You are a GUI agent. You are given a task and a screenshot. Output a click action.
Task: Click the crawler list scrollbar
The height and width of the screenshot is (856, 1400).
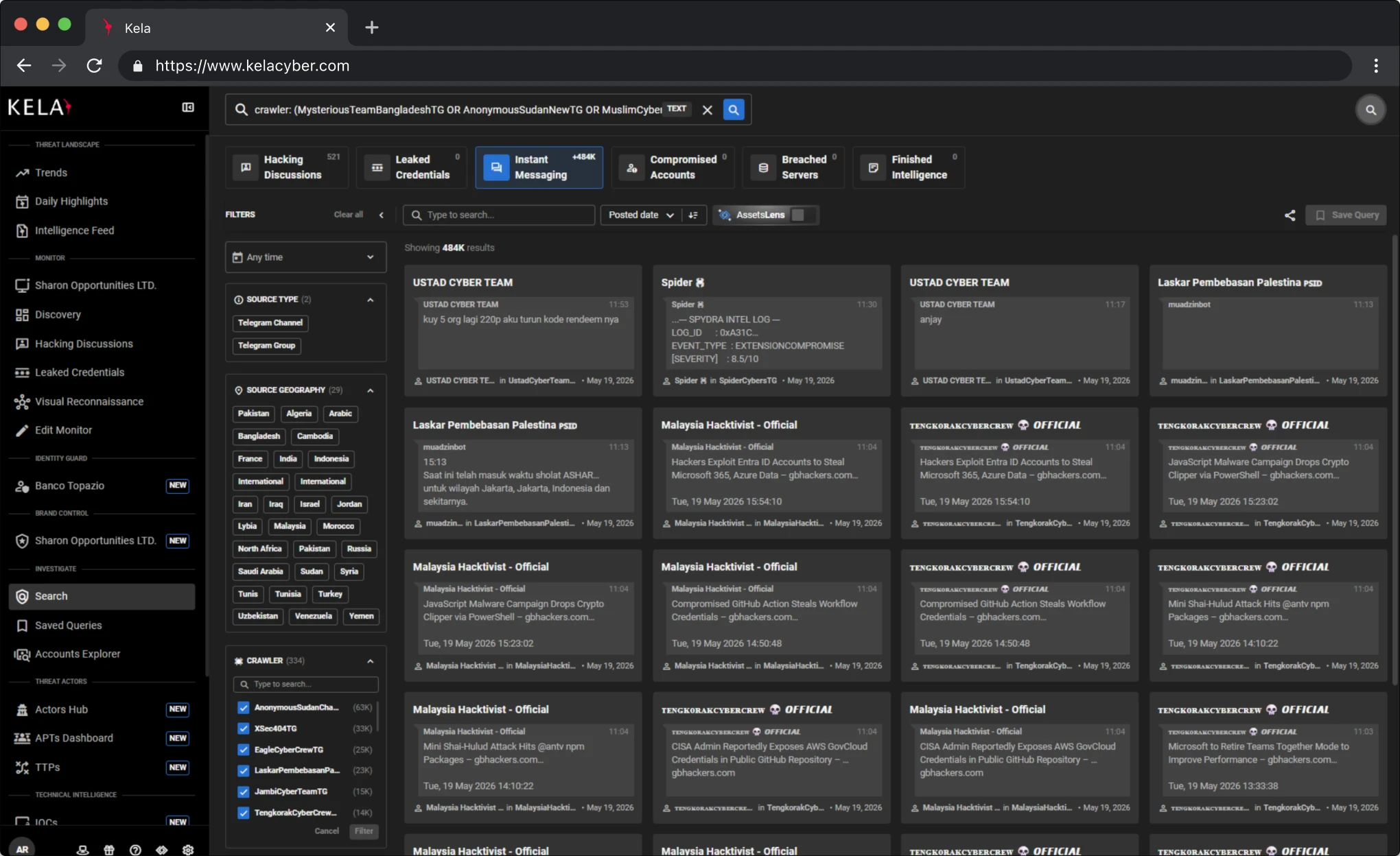[x=377, y=717]
